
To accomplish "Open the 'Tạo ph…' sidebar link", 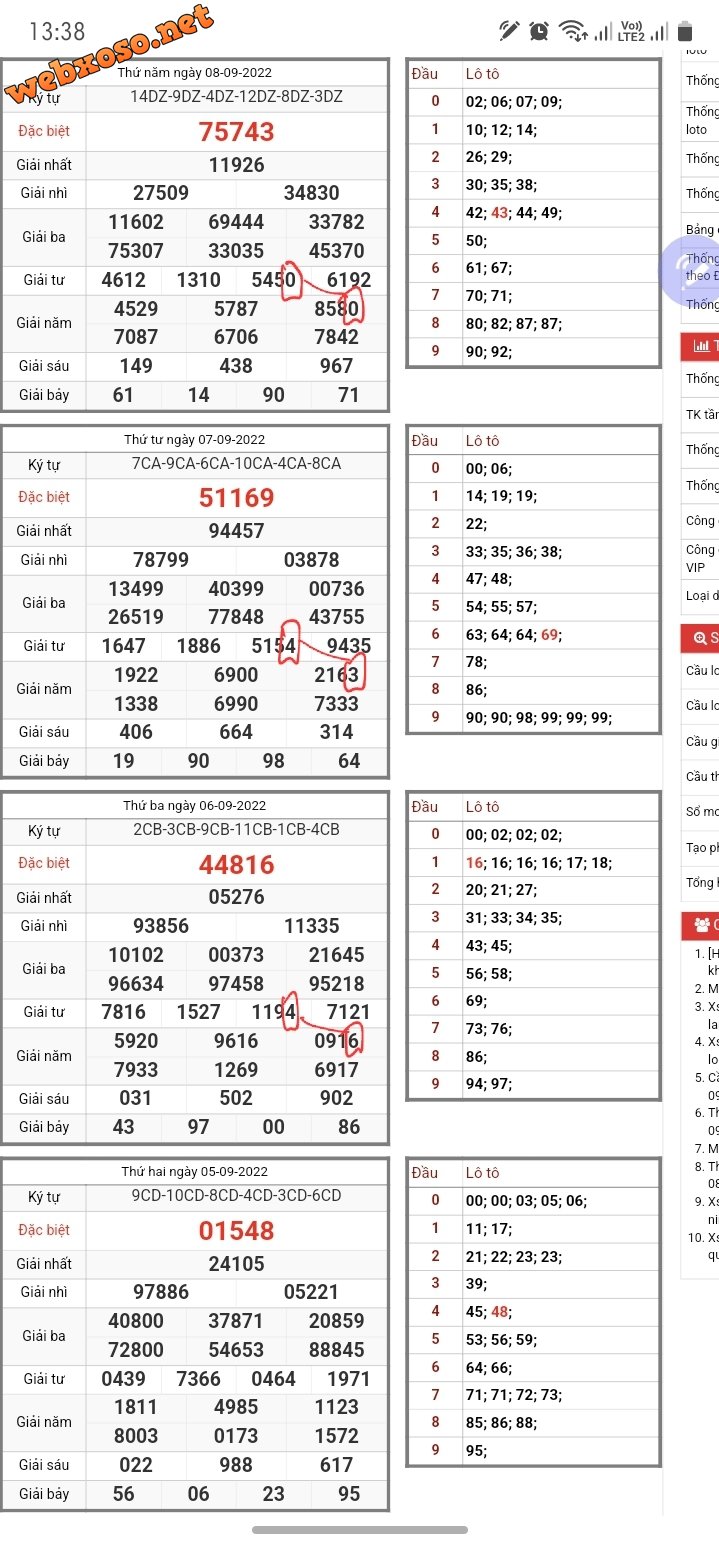I will click(x=701, y=847).
